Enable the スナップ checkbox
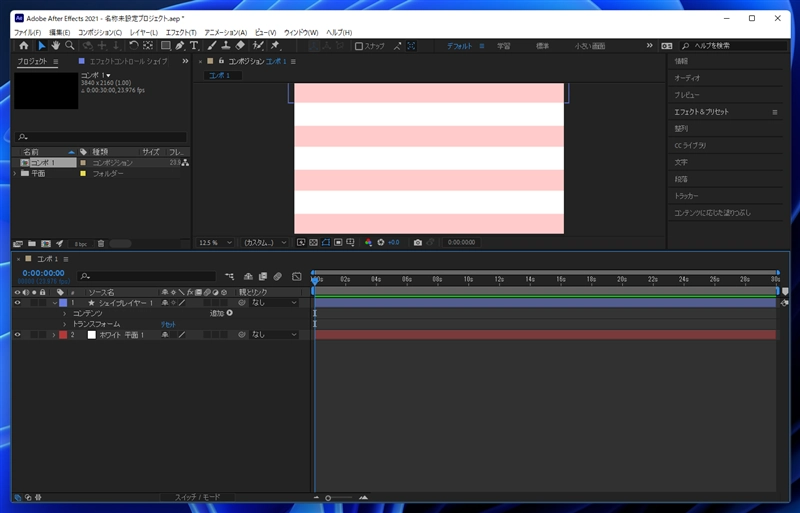Viewport: 800px width, 513px height. point(360,46)
